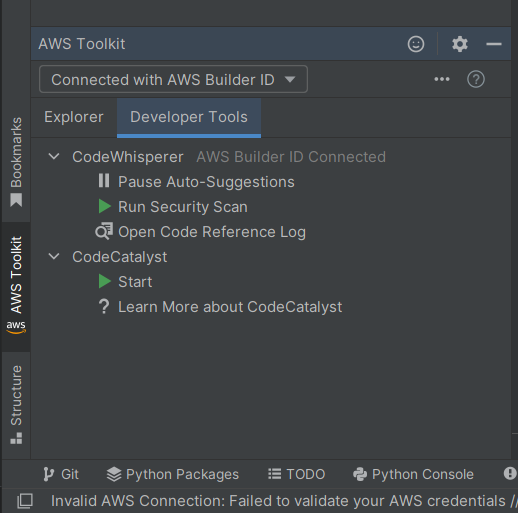Click the Run Security Scan play icon
The height and width of the screenshot is (513, 518).
(x=105, y=206)
